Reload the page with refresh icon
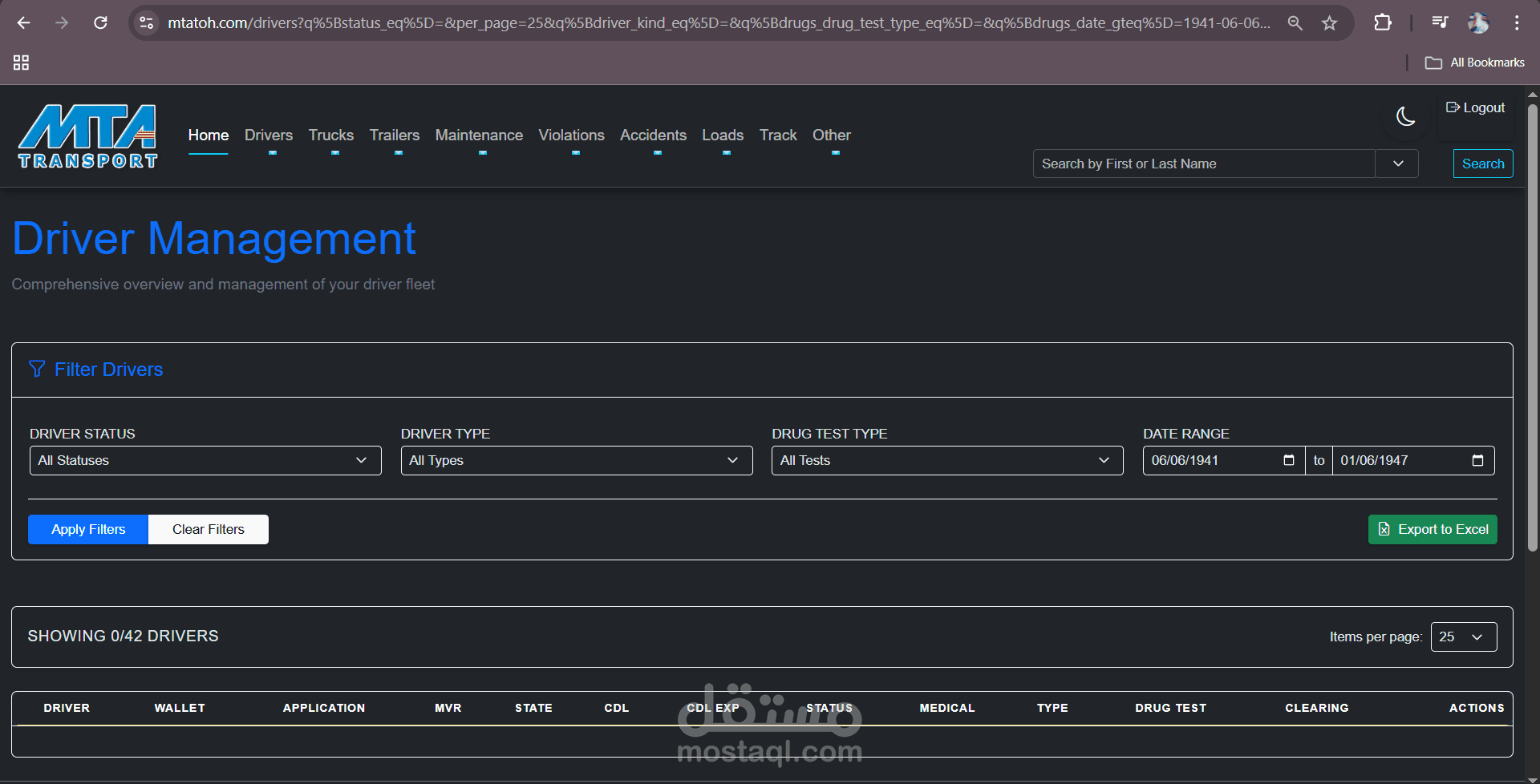The width and height of the screenshot is (1540, 784). (x=100, y=23)
